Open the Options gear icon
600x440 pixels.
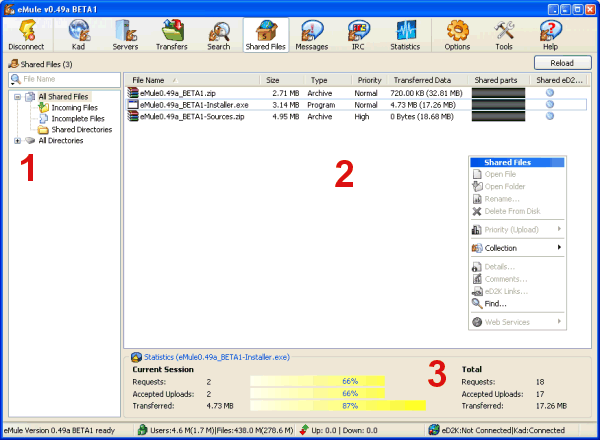457,33
